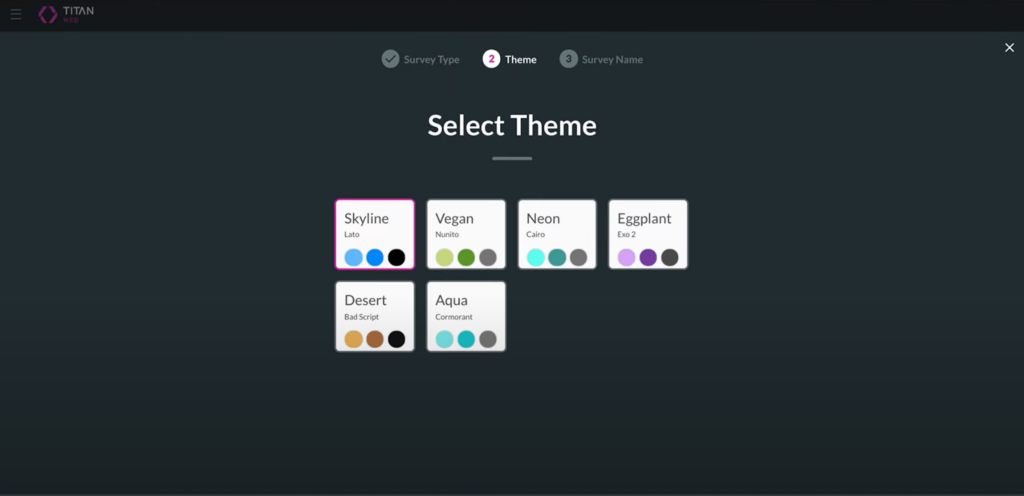Click Skyline's black color swatch
Screen dimensions: 1024x496
[396, 257]
